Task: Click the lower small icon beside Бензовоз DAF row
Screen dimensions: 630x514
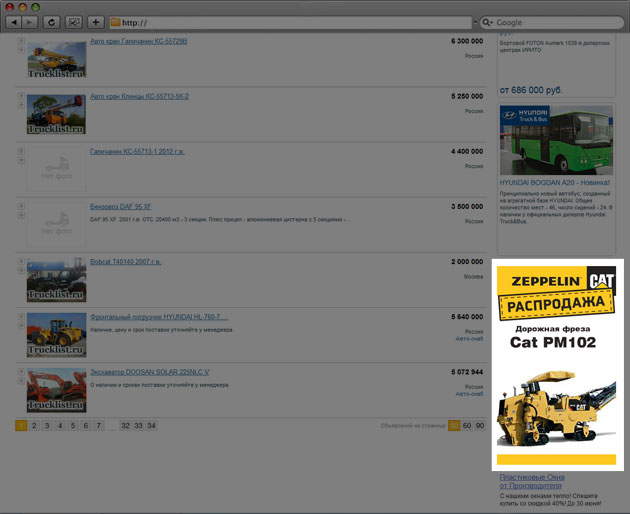Action: tap(21, 215)
